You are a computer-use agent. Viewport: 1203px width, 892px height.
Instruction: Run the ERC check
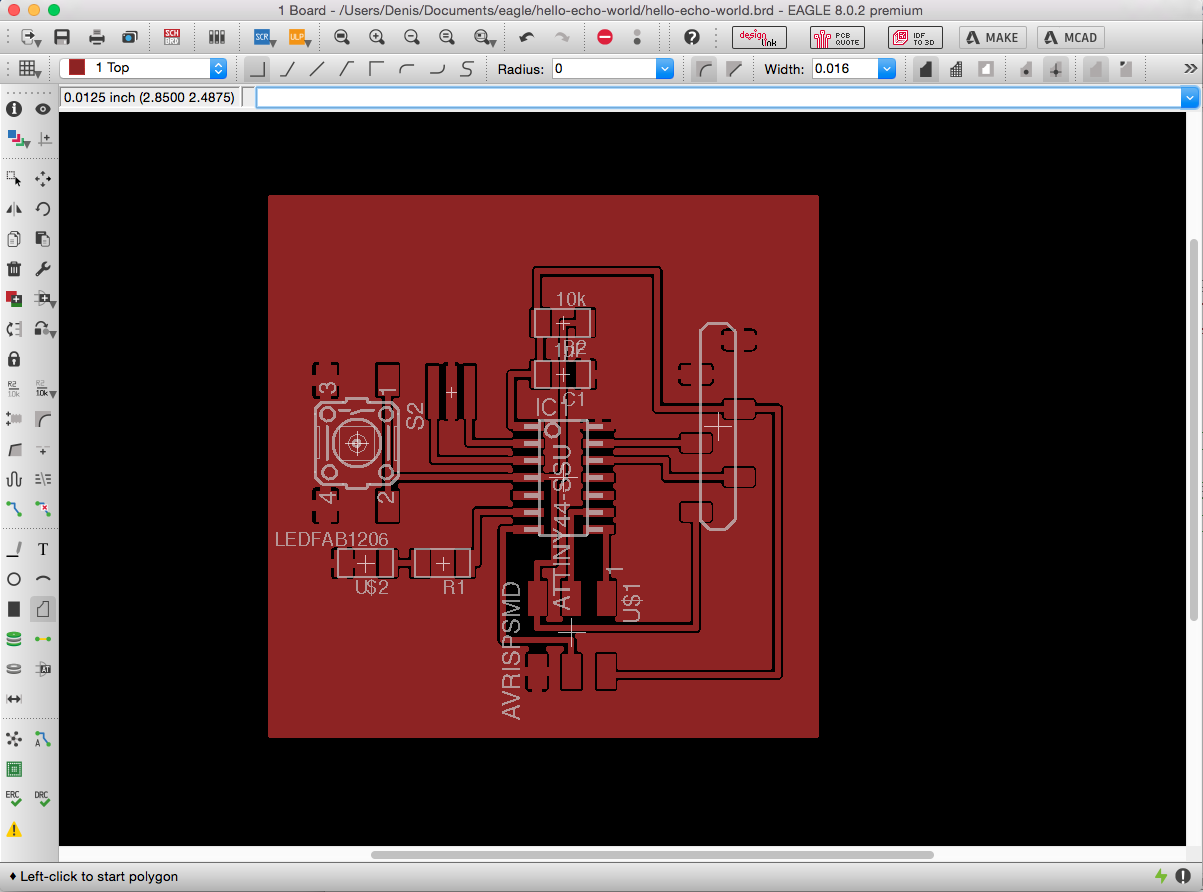pyautogui.click(x=14, y=799)
